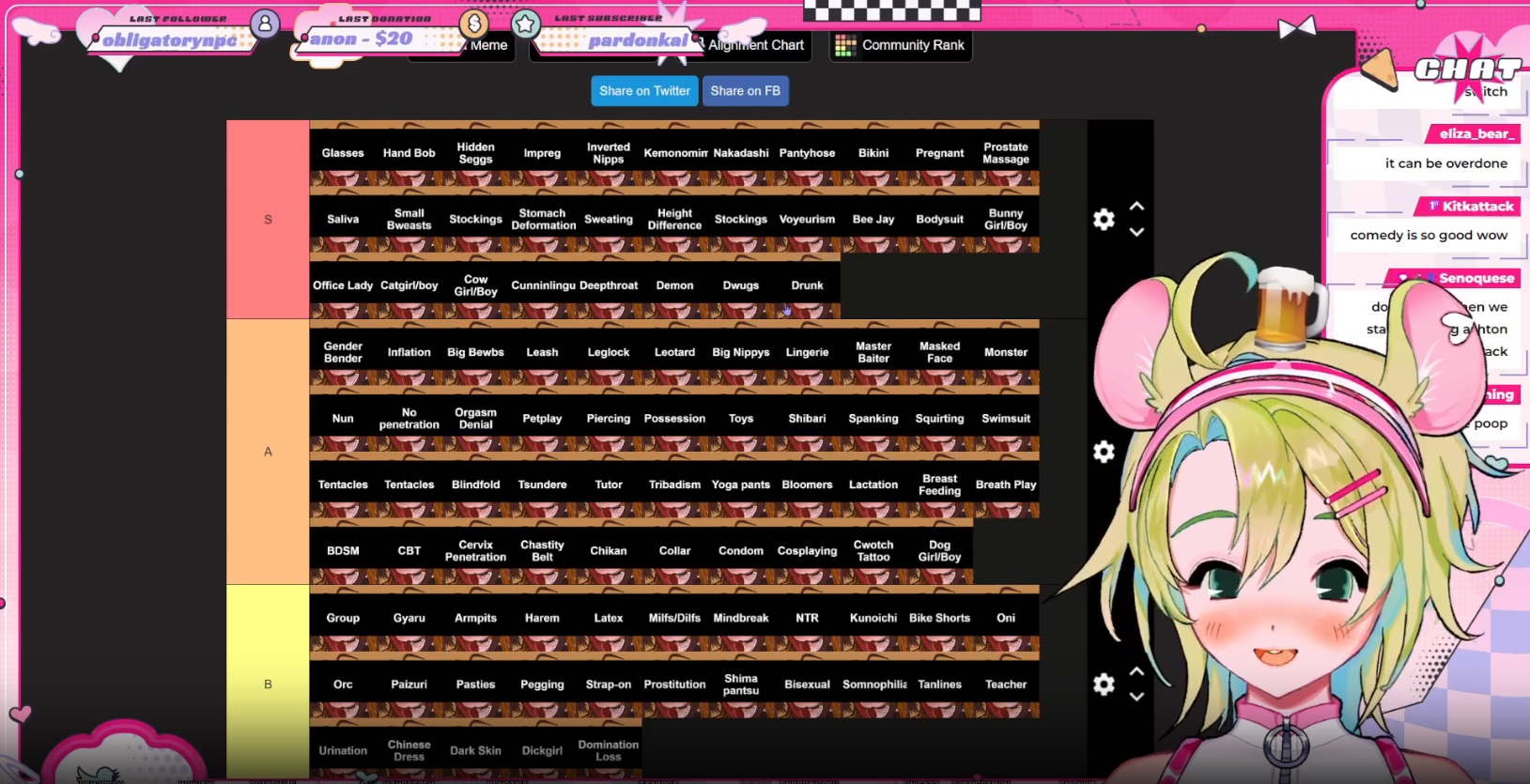This screenshot has height=784, width=1530.
Task: Open settings gear for the S tier row
Action: click(1104, 220)
